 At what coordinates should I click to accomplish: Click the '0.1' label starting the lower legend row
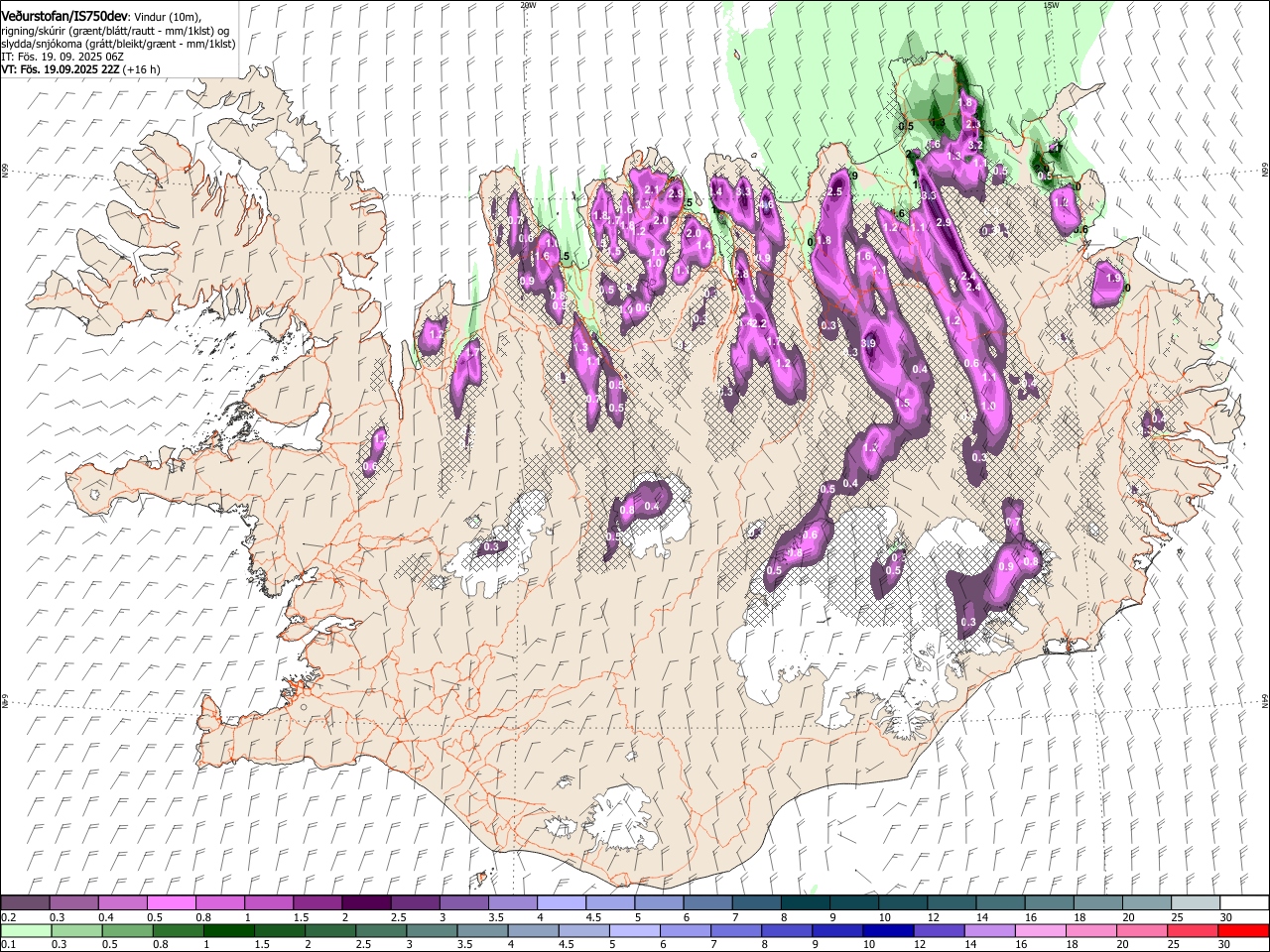click(9, 944)
